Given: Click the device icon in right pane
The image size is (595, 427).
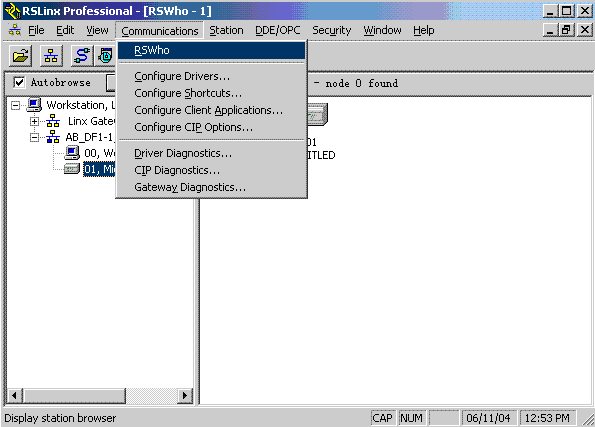Looking at the screenshot, I should point(317,115).
